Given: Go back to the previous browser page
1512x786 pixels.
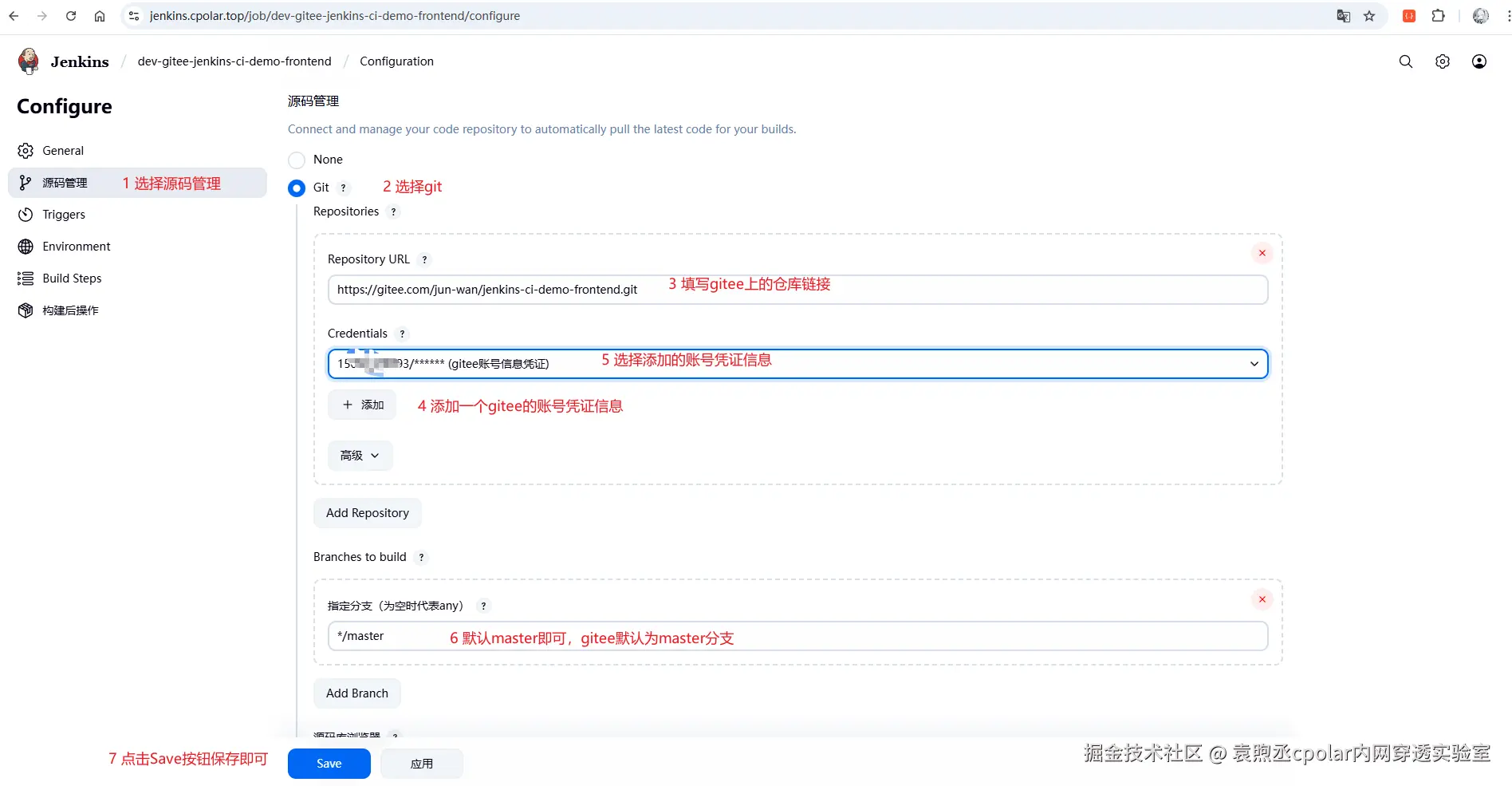Looking at the screenshot, I should click(14, 16).
